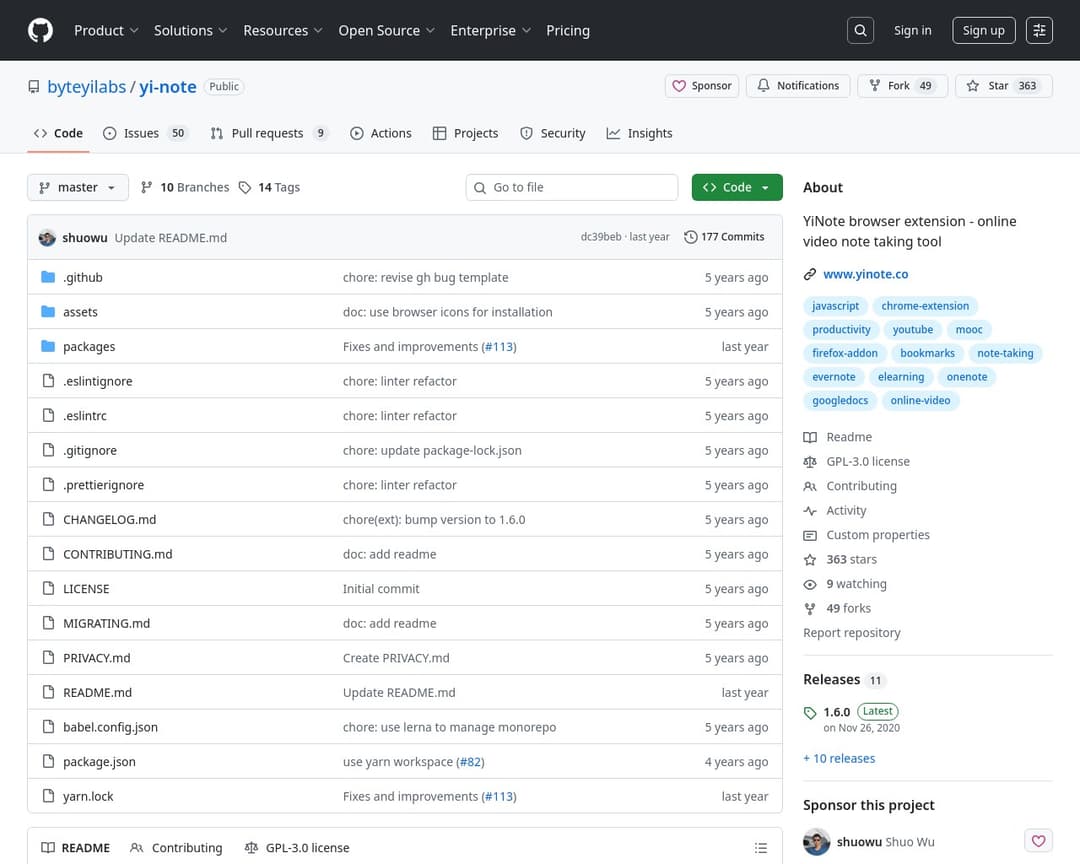Click shuowu's avatar in latest commit
1080x864 pixels.
(x=47, y=238)
